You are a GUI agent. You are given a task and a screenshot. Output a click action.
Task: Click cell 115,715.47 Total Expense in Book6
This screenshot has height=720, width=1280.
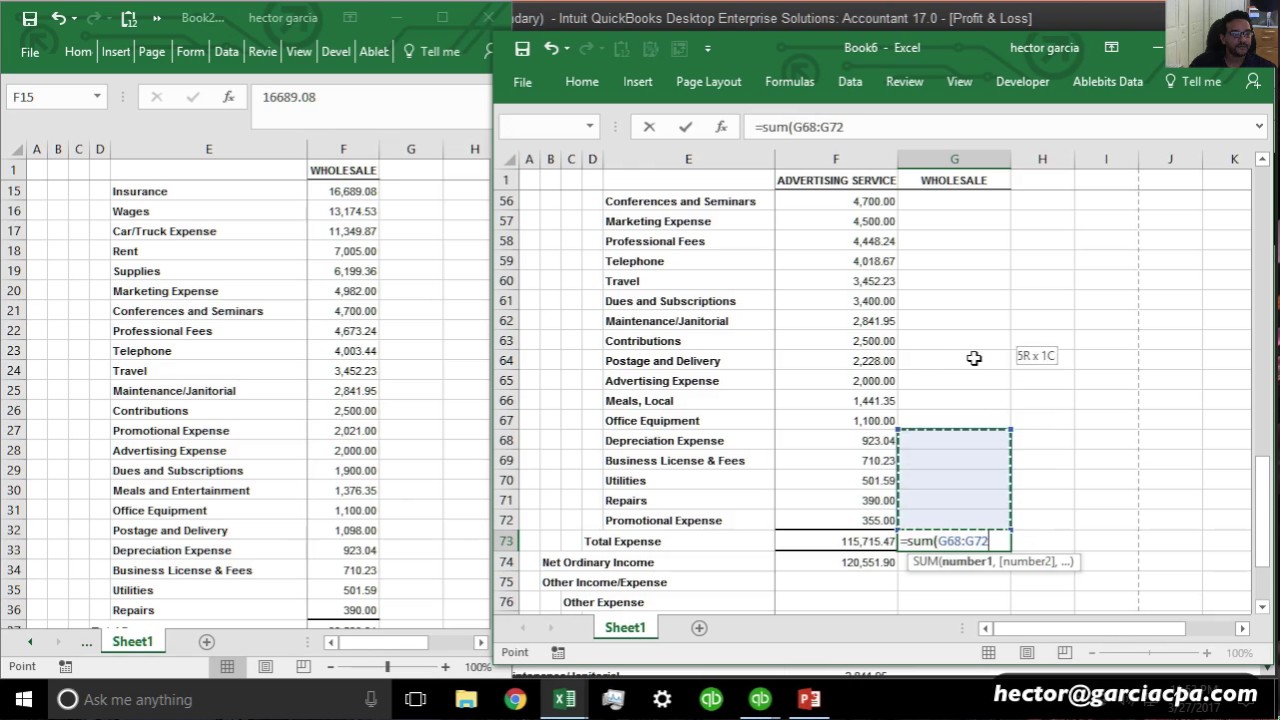[836, 541]
